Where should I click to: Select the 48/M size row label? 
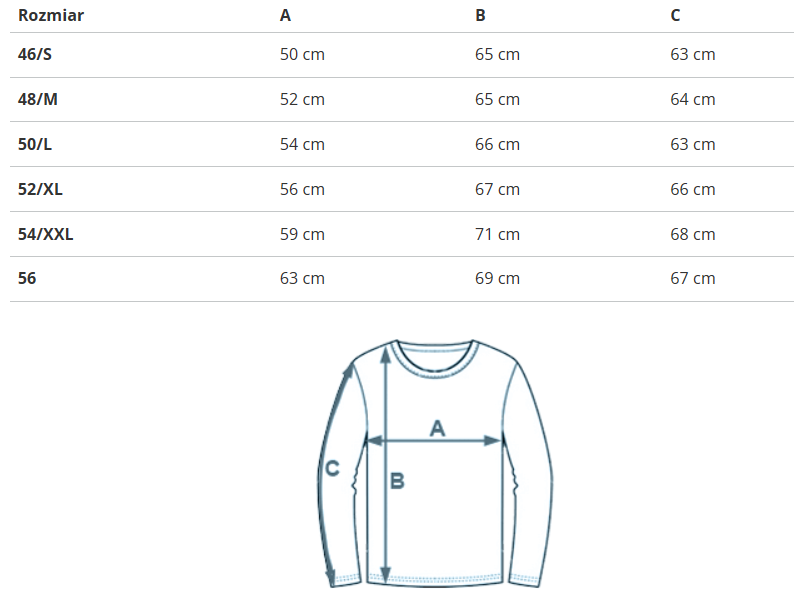(37, 99)
